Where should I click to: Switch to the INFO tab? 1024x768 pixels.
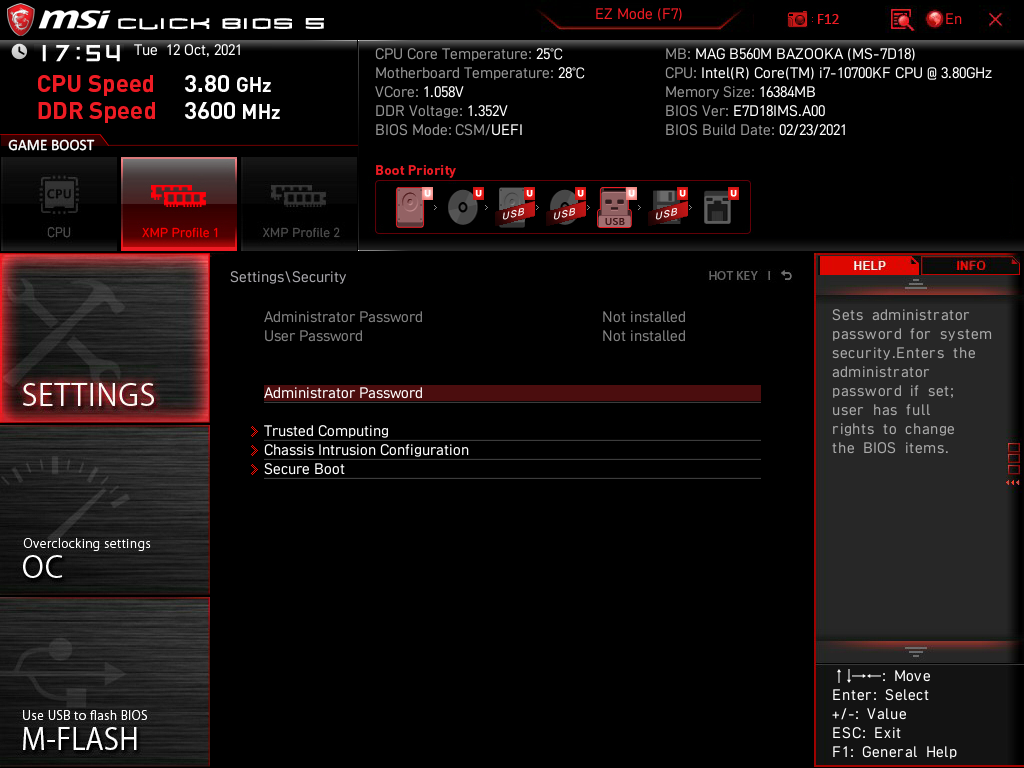click(x=970, y=265)
